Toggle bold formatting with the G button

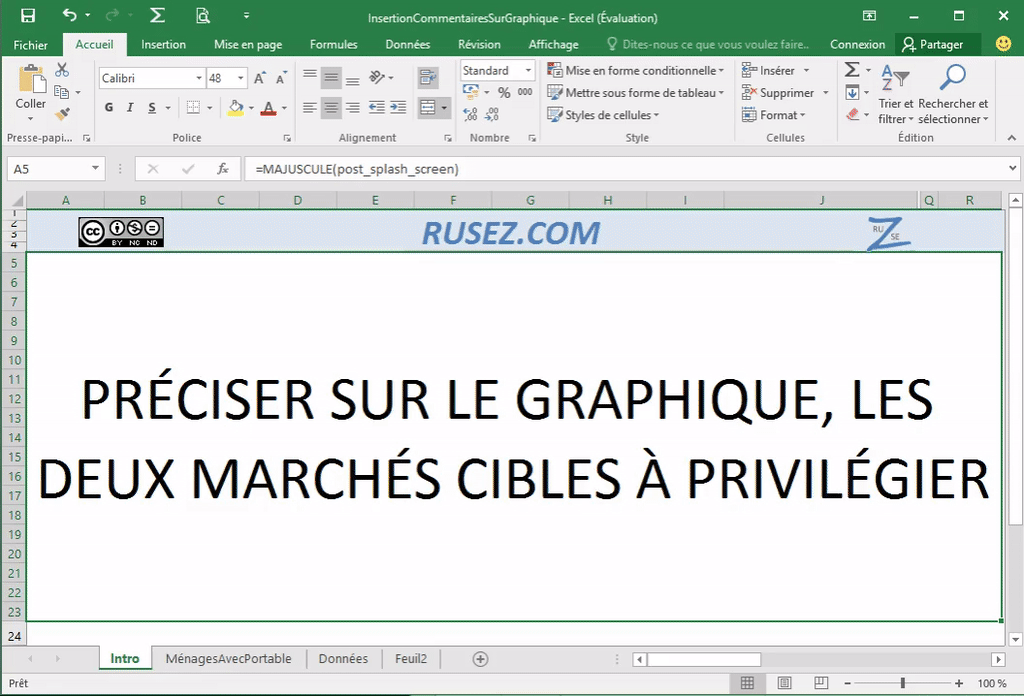[x=108, y=107]
